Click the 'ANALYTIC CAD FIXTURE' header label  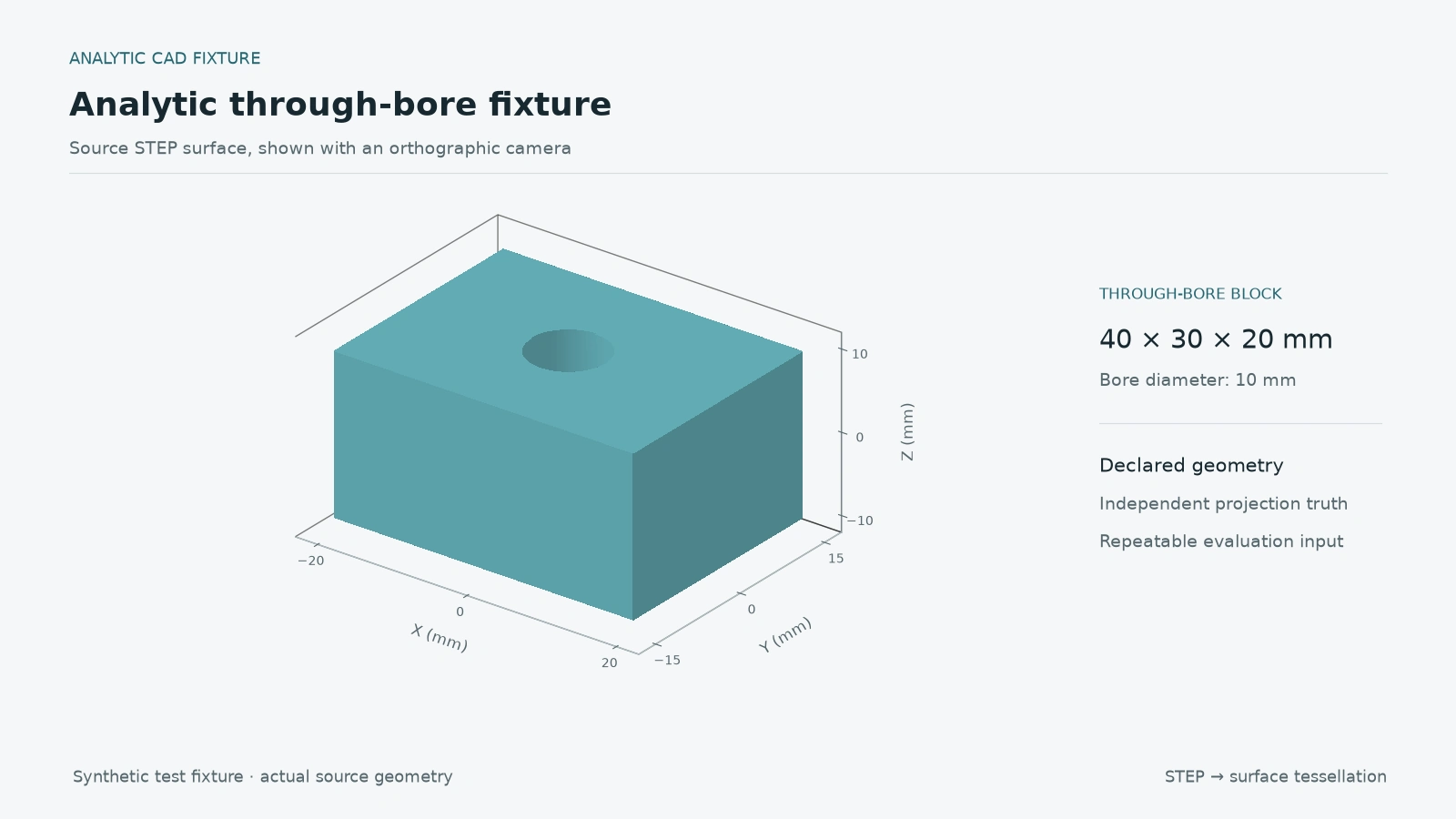[165, 58]
